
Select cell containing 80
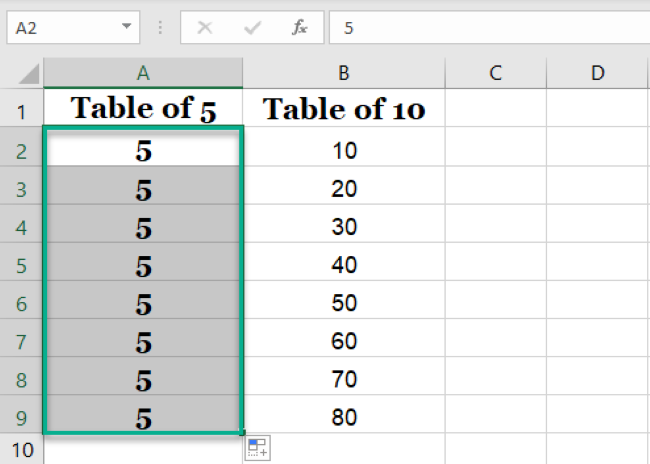point(343,417)
